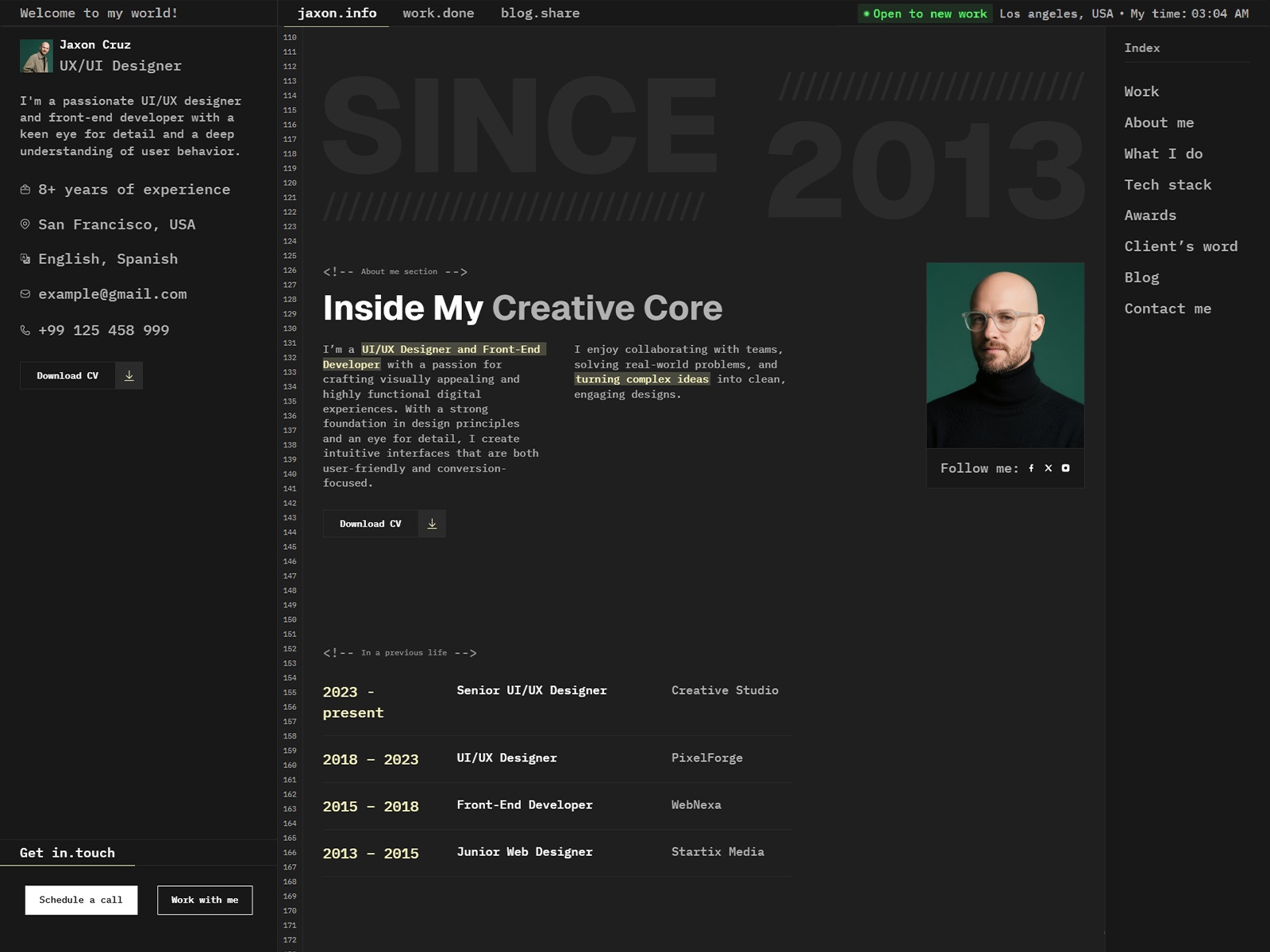Click the phone icon beside the number
1270x952 pixels.
point(25,330)
